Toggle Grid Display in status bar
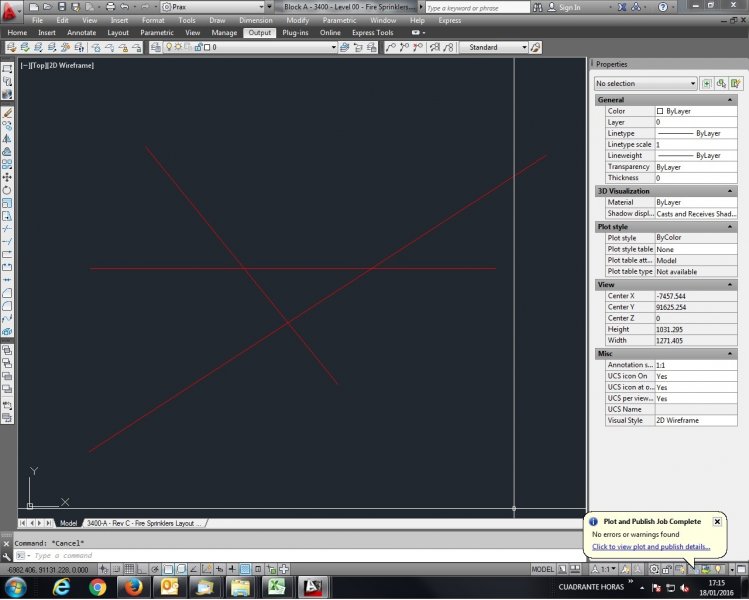749x600 pixels. [x=129, y=569]
